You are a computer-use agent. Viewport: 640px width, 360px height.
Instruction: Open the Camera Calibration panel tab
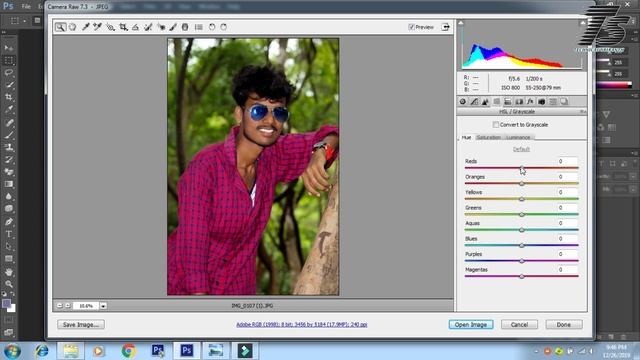(542, 102)
